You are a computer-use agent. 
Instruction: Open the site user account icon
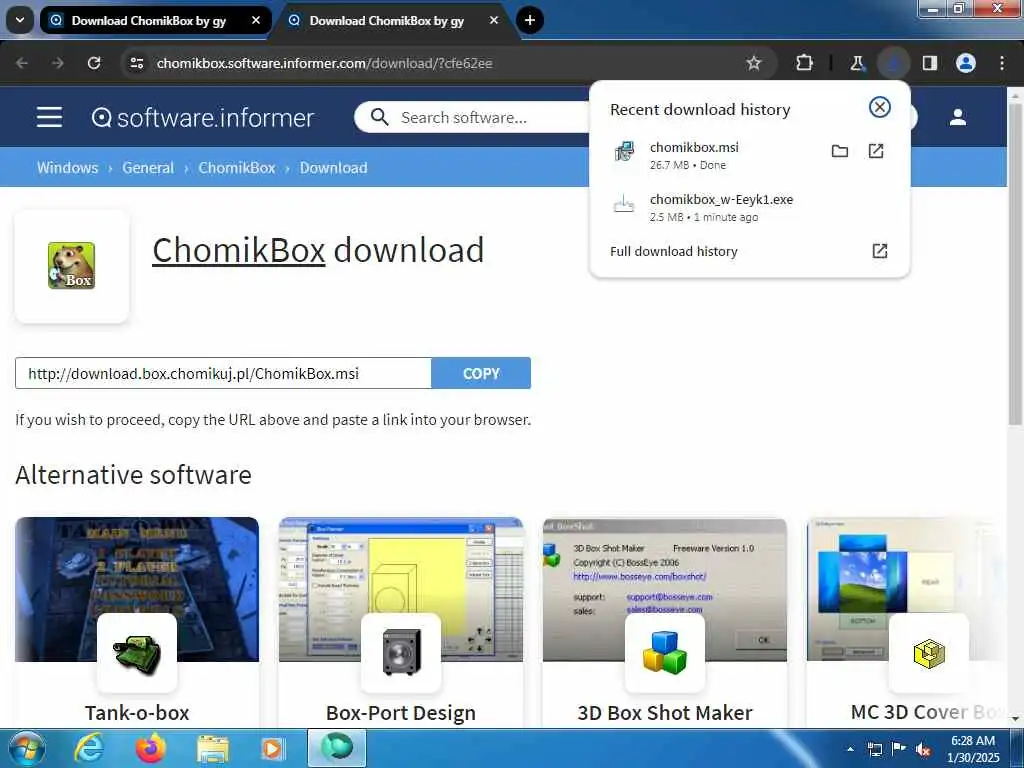958,118
